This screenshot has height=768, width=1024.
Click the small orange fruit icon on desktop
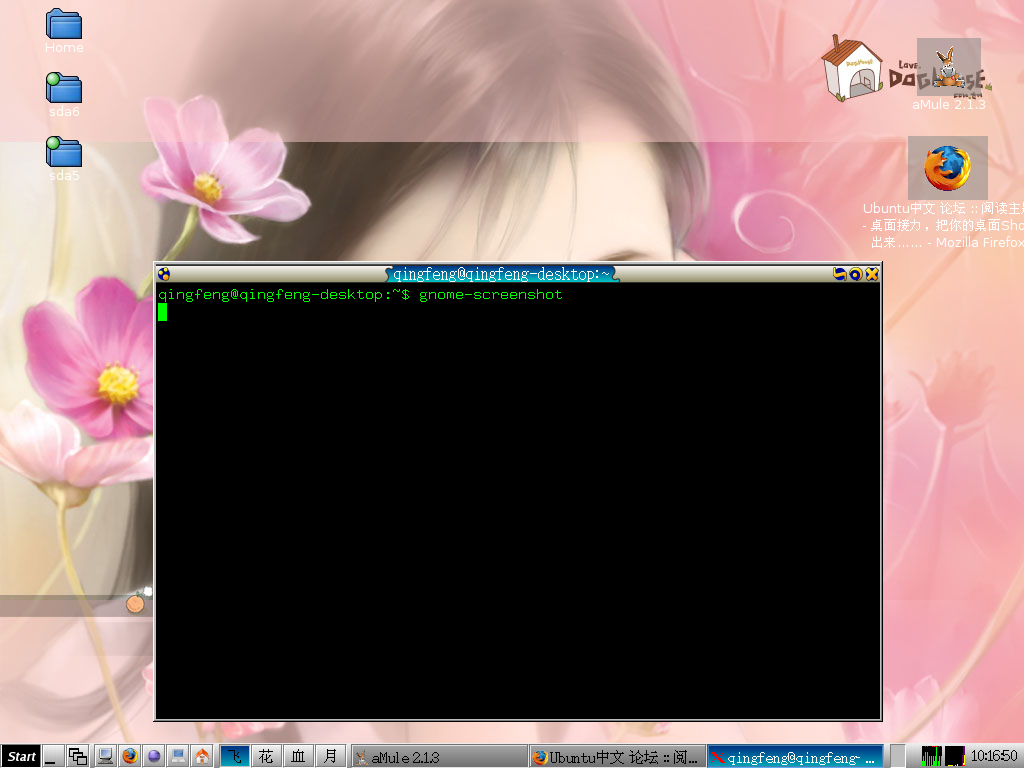point(136,603)
